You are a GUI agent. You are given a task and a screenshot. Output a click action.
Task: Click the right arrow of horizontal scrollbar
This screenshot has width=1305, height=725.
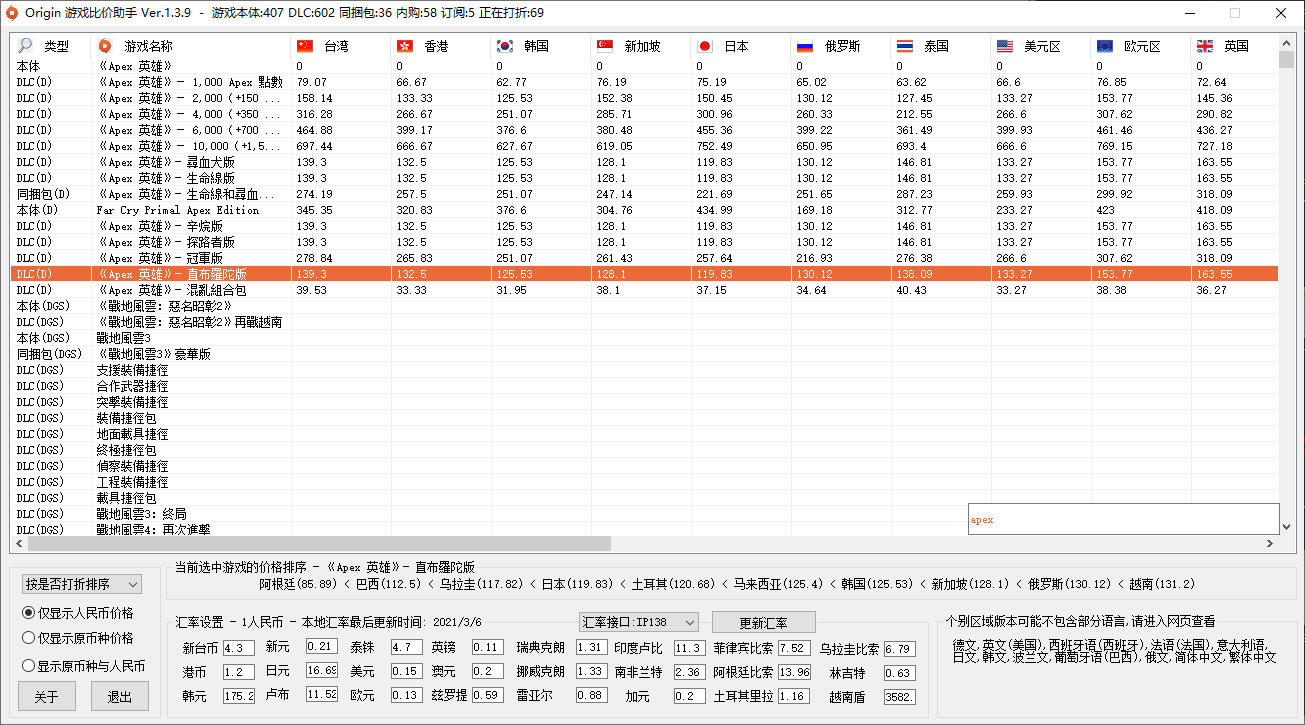tap(1270, 544)
